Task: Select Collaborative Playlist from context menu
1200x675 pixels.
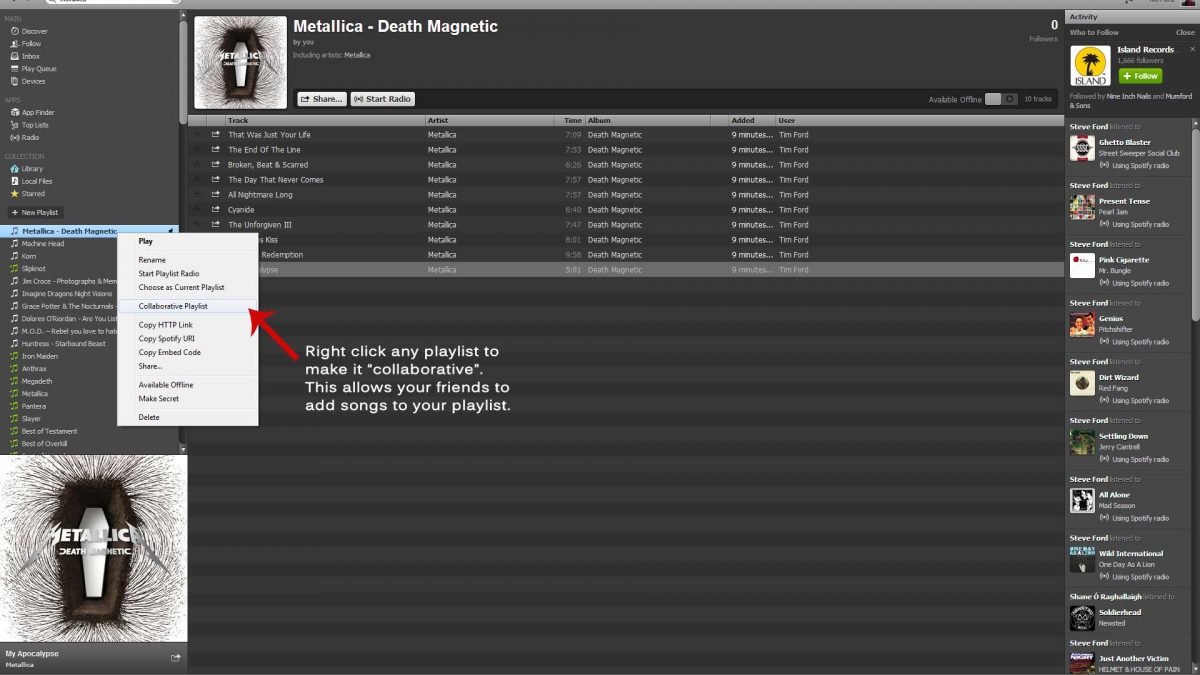Action: (173, 306)
